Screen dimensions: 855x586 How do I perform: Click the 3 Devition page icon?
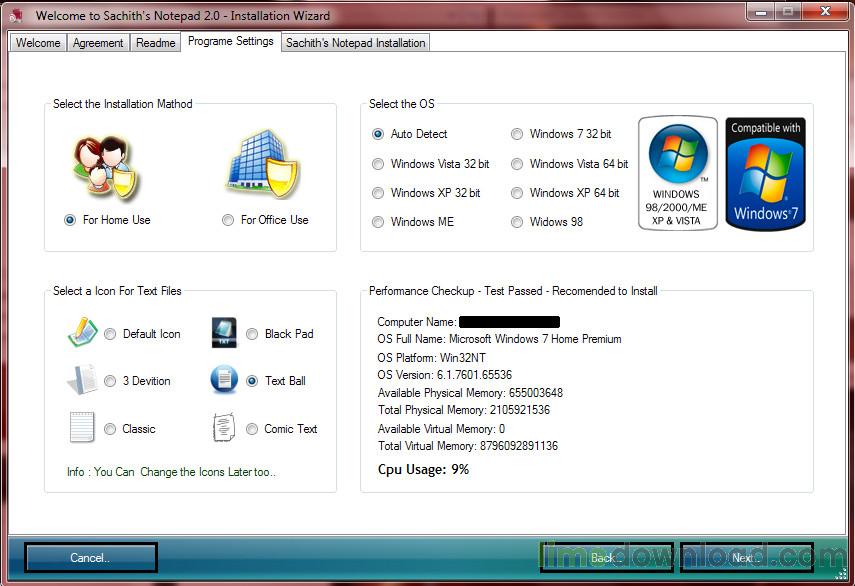click(x=82, y=379)
